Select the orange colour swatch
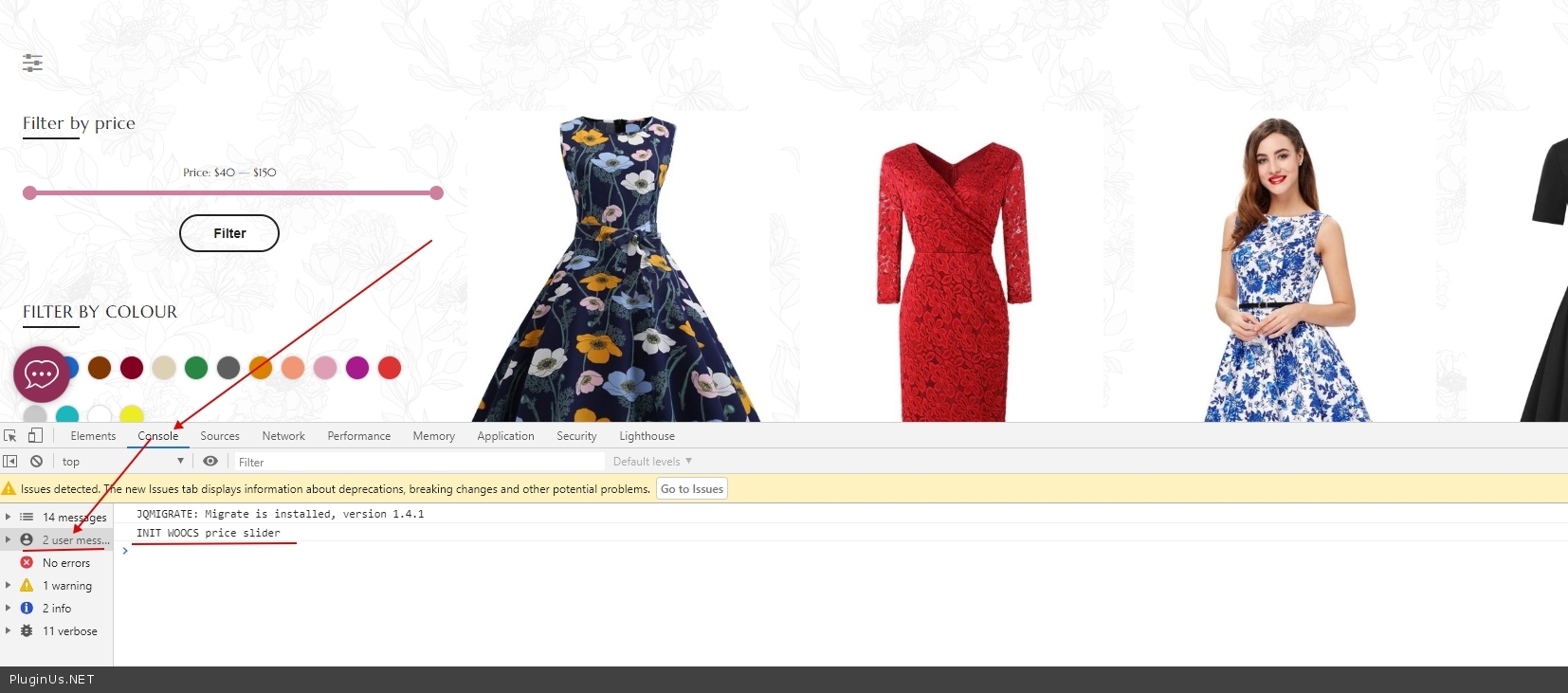This screenshot has width=1568, height=693. point(261,368)
